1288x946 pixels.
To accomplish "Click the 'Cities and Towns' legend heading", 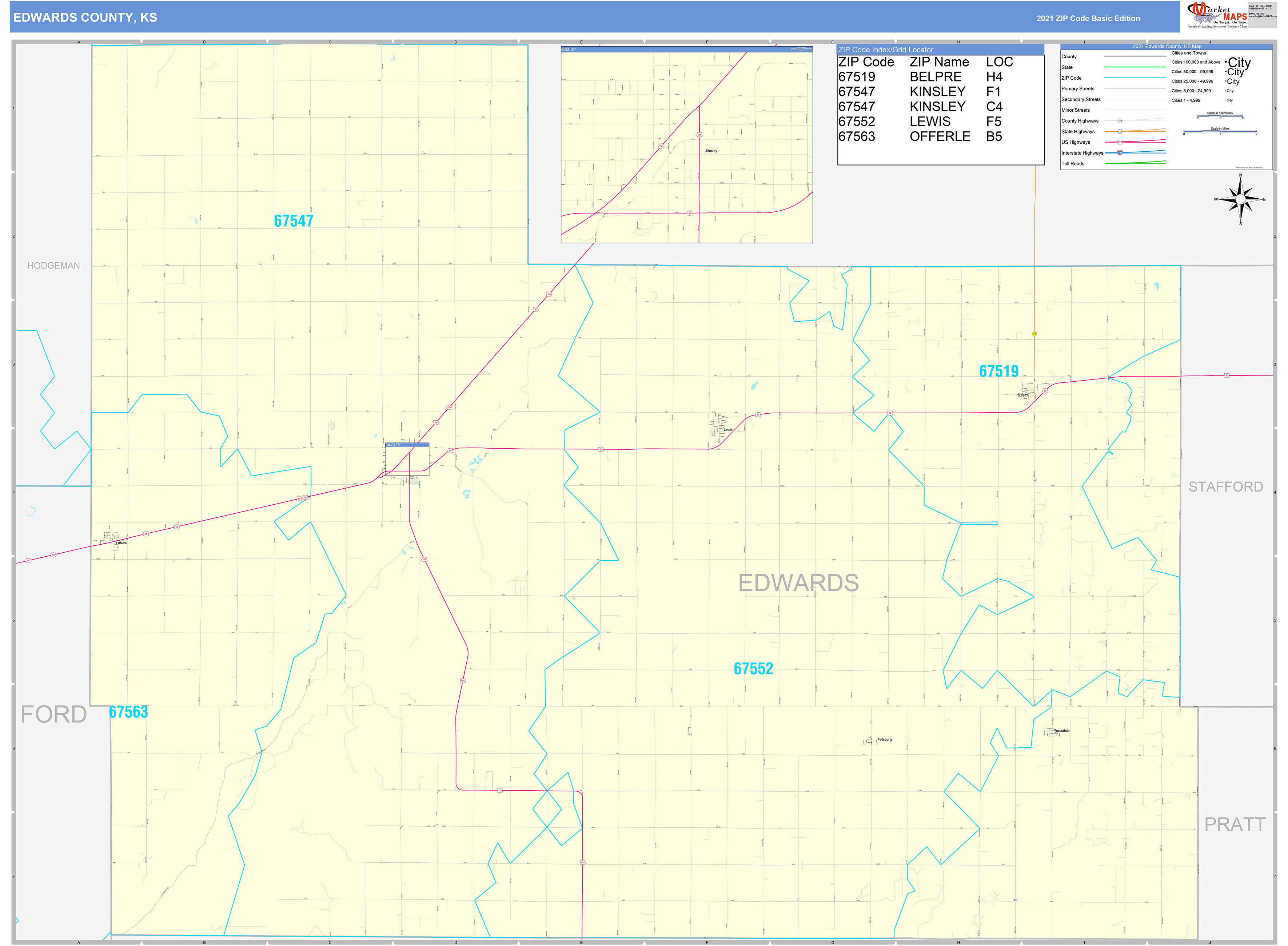I will coord(1188,53).
